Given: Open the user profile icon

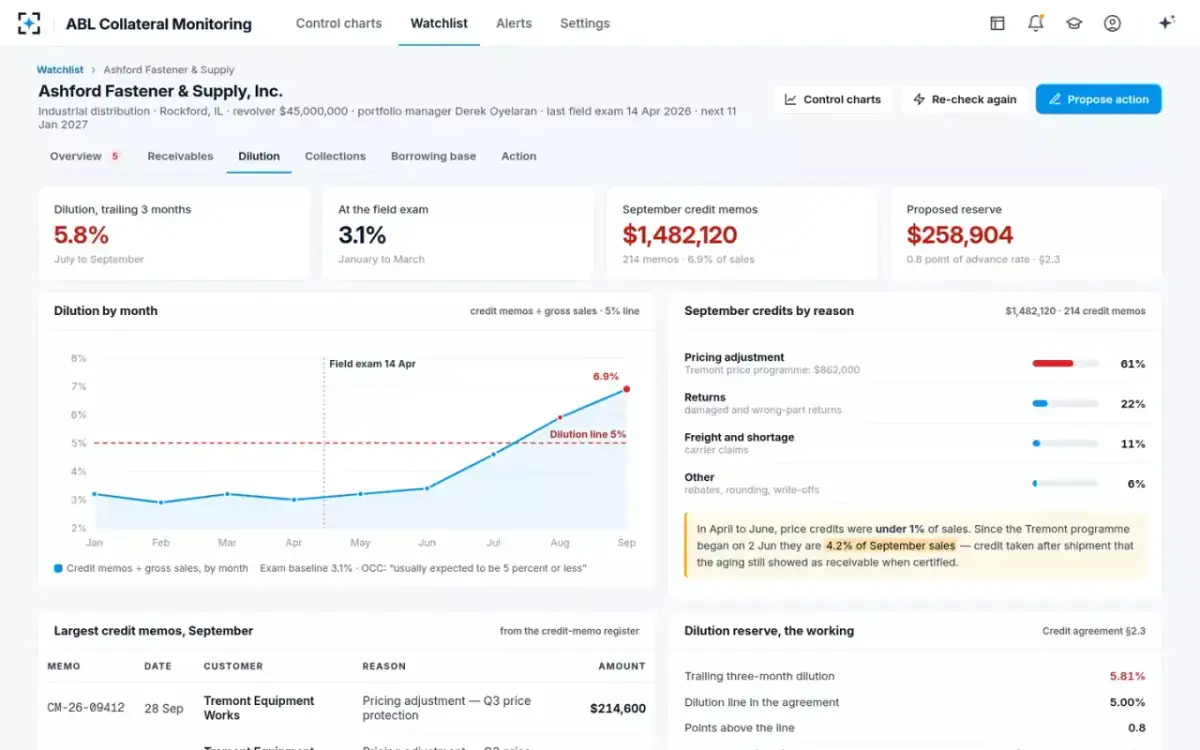Looking at the screenshot, I should 1112,23.
